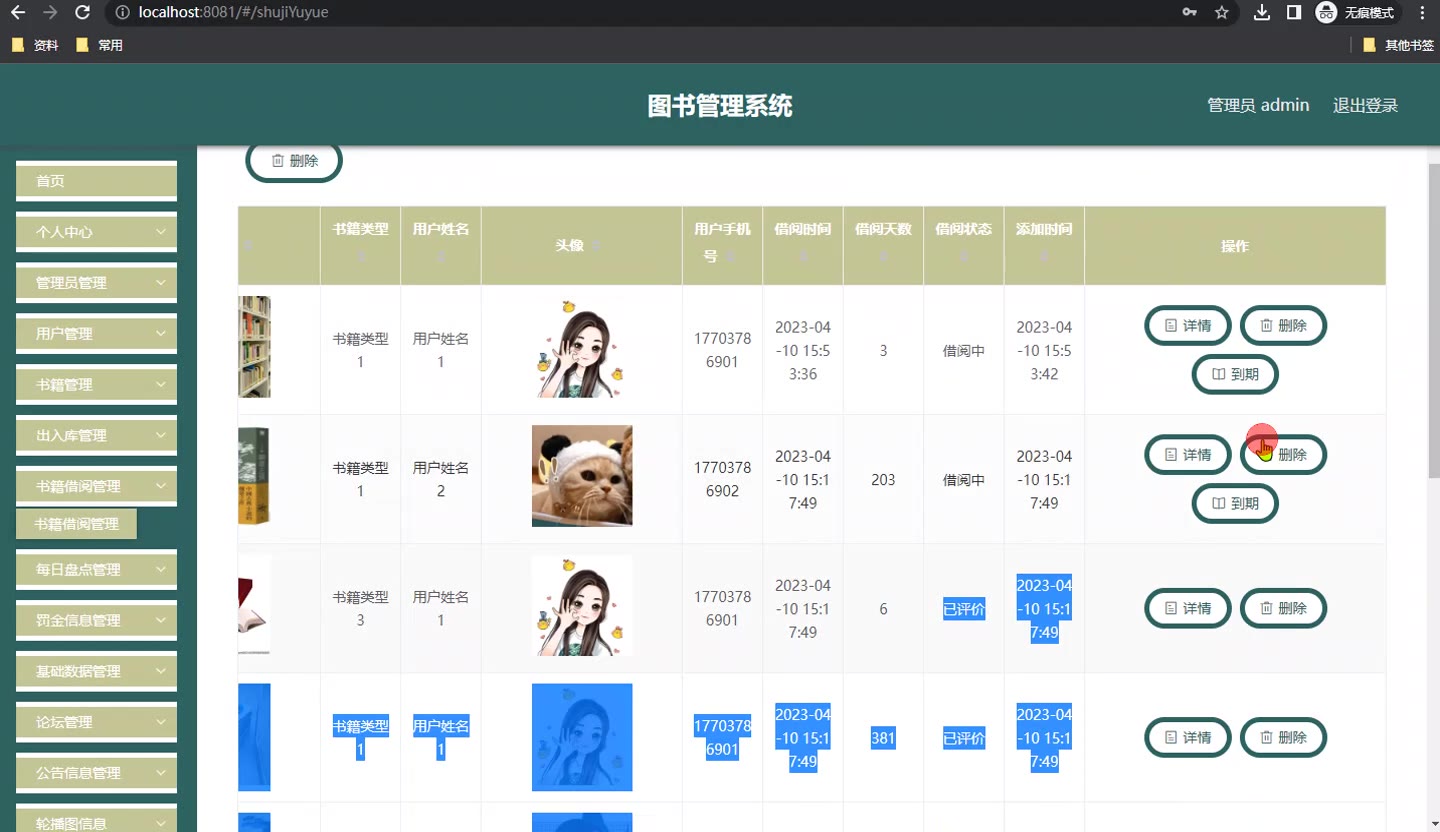The height and width of the screenshot is (832, 1440).
Task: Expand the 论坛管理 sidebar menu
Action: click(x=96, y=722)
